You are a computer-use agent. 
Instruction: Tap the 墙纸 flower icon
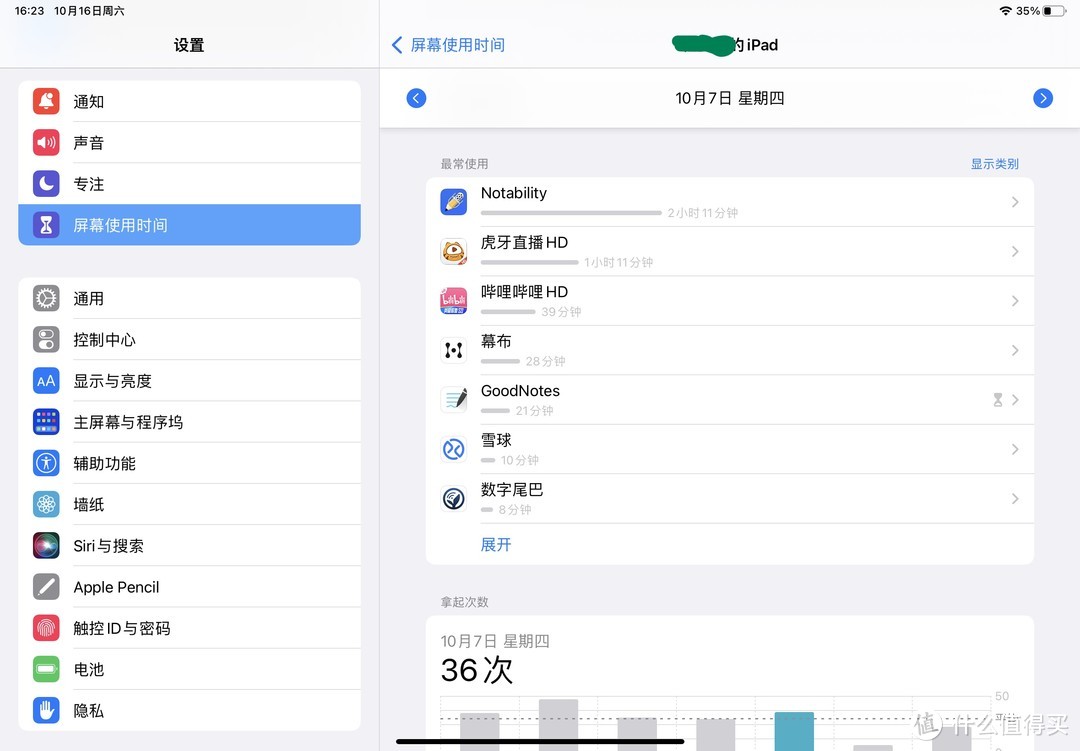pos(46,504)
